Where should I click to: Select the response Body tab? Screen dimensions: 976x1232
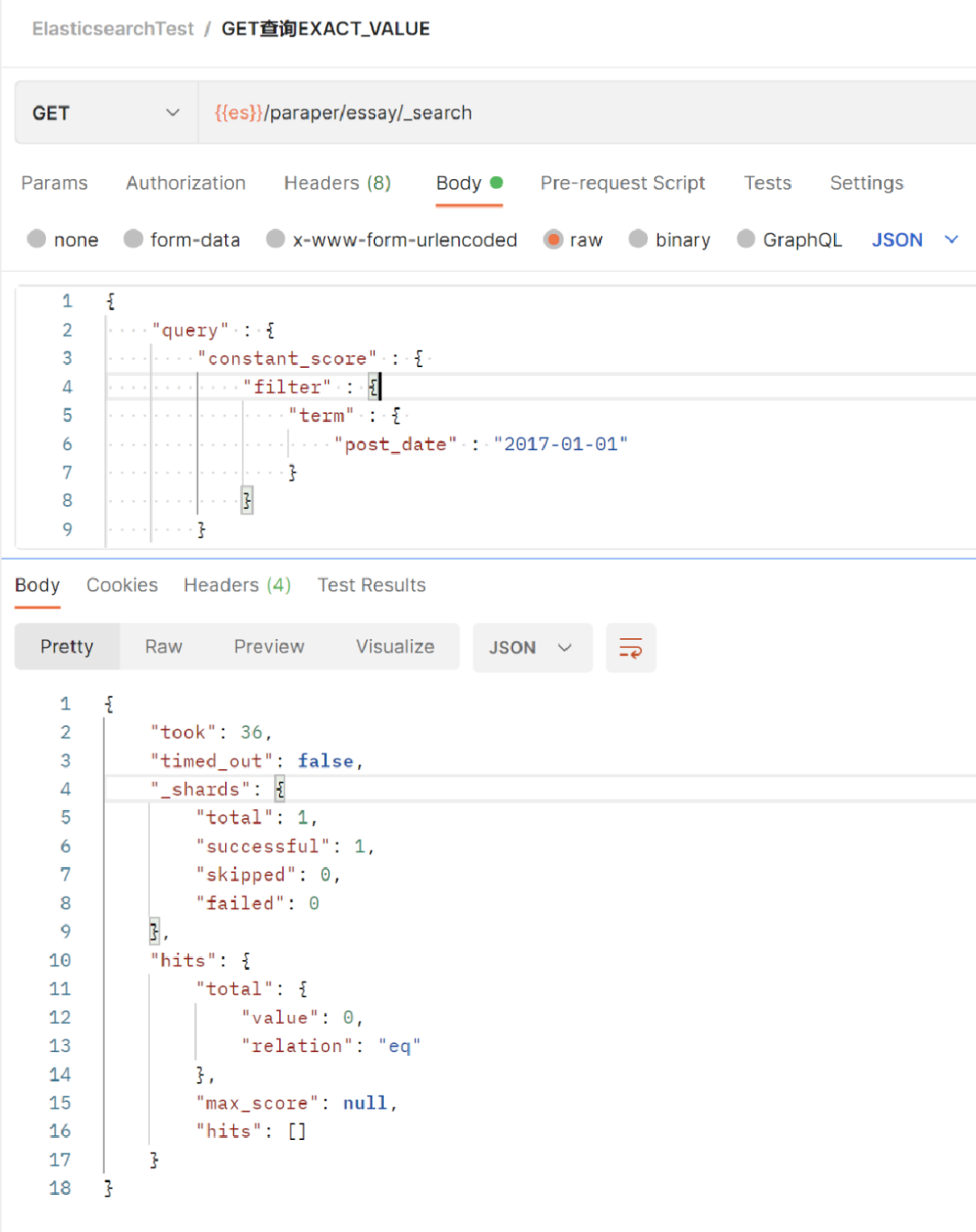(x=37, y=585)
